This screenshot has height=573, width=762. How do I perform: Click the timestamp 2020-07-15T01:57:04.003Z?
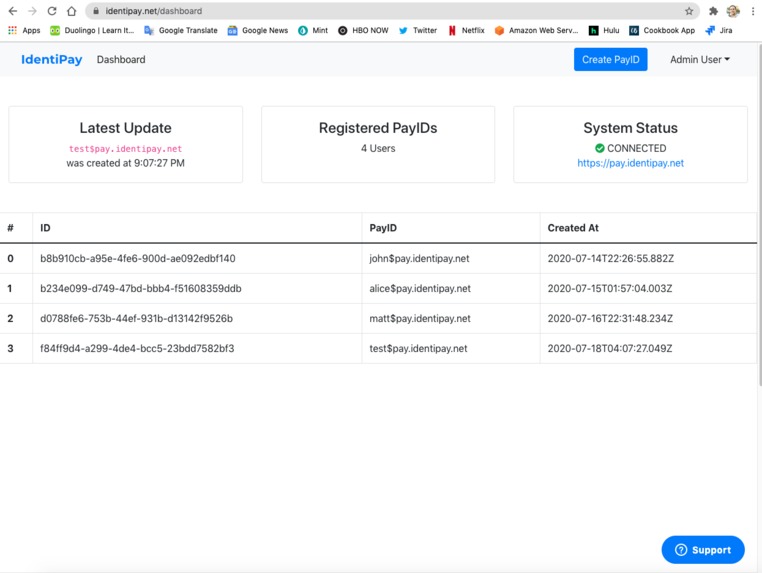coord(610,289)
